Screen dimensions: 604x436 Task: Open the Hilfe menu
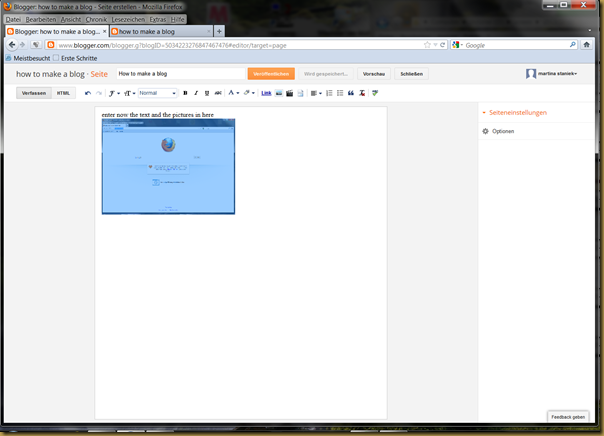click(x=178, y=19)
